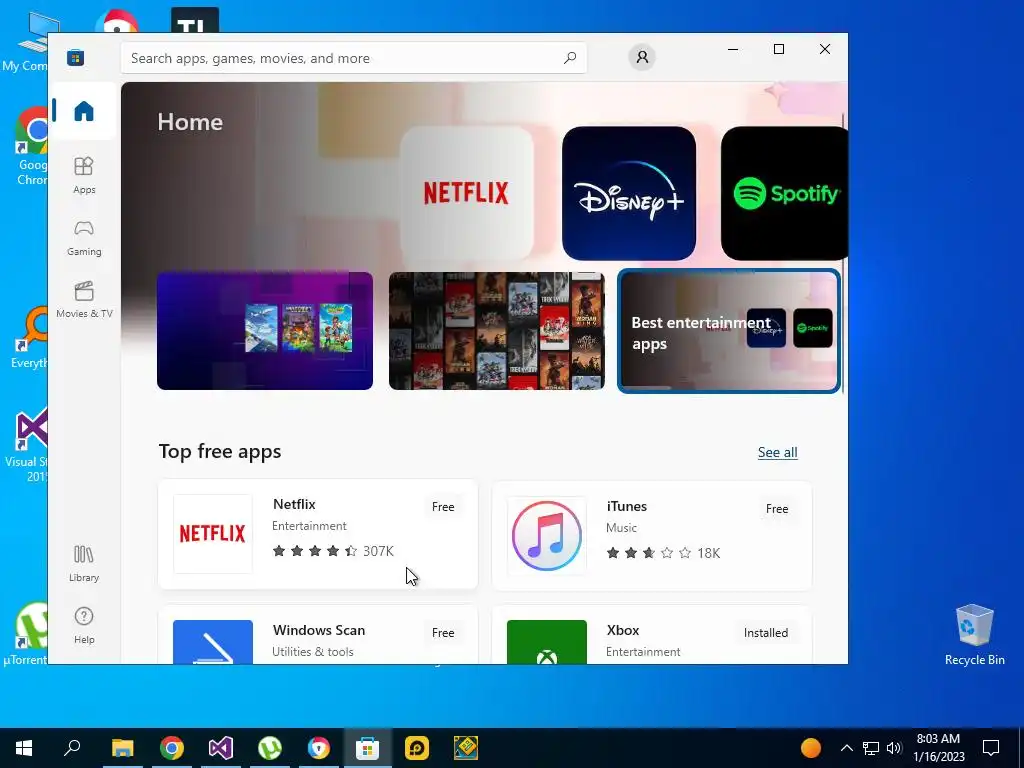The width and height of the screenshot is (1024, 768).
Task: Open the user account profile icon
Action: pyautogui.click(x=642, y=57)
